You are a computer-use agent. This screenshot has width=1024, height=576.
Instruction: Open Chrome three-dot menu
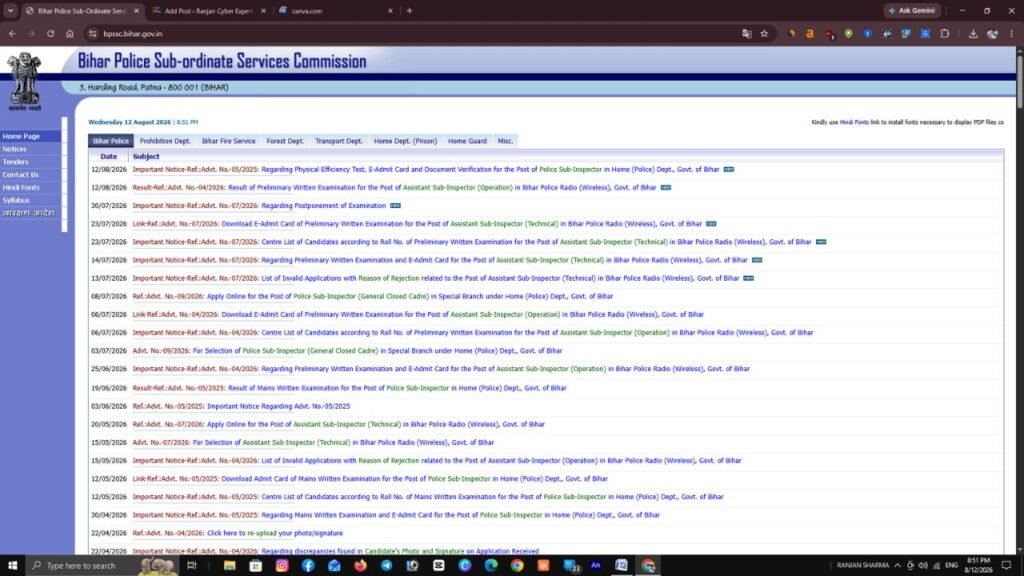pos(1012,33)
